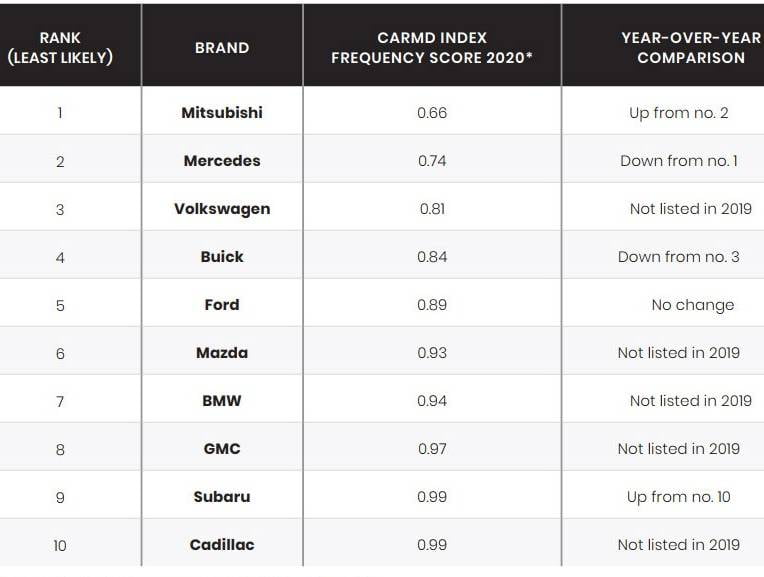The height and width of the screenshot is (577, 764).
Task: Click the Volkswagen brand cell
Action: 222,209
